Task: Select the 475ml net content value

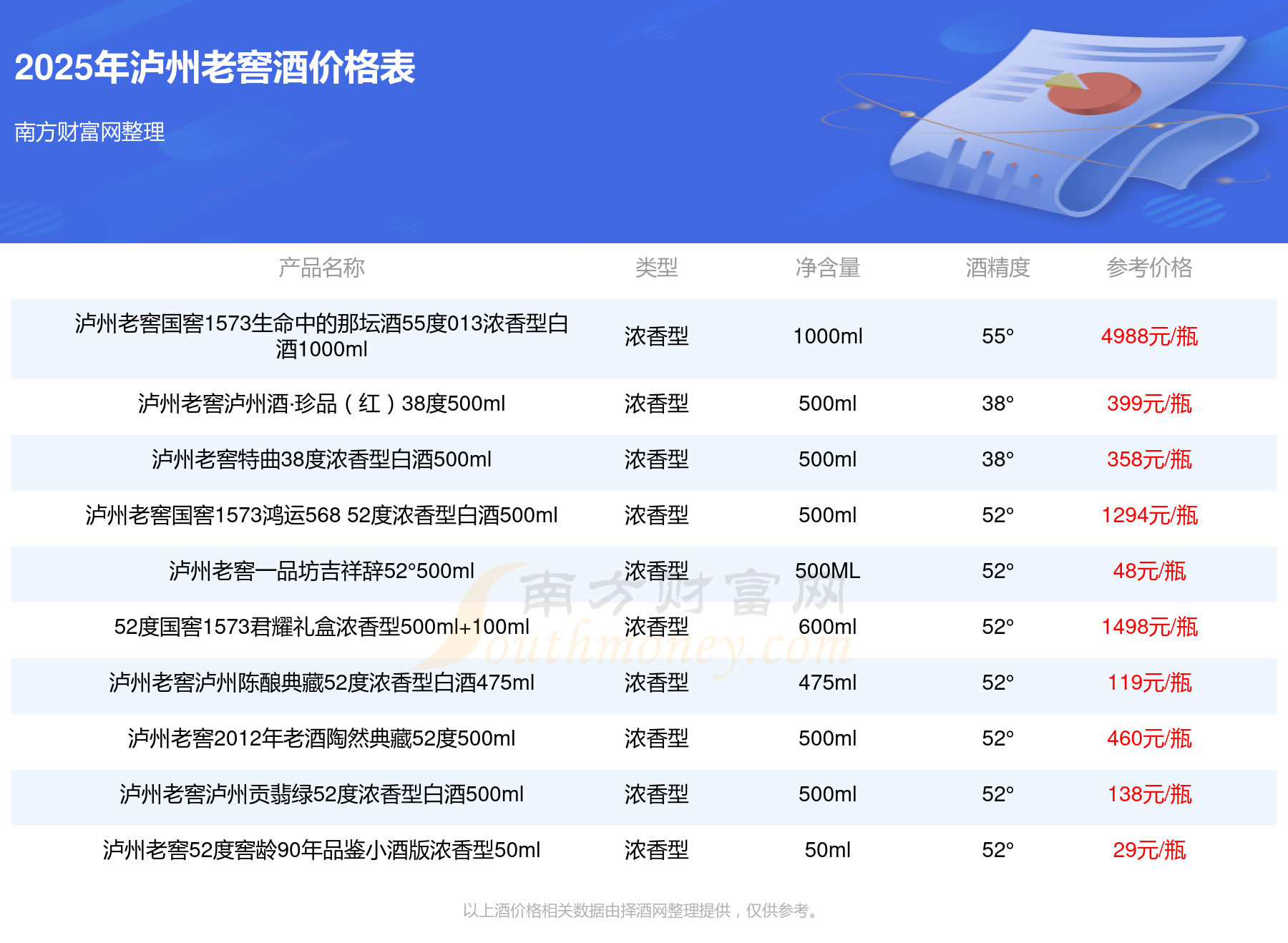Action: point(827,683)
